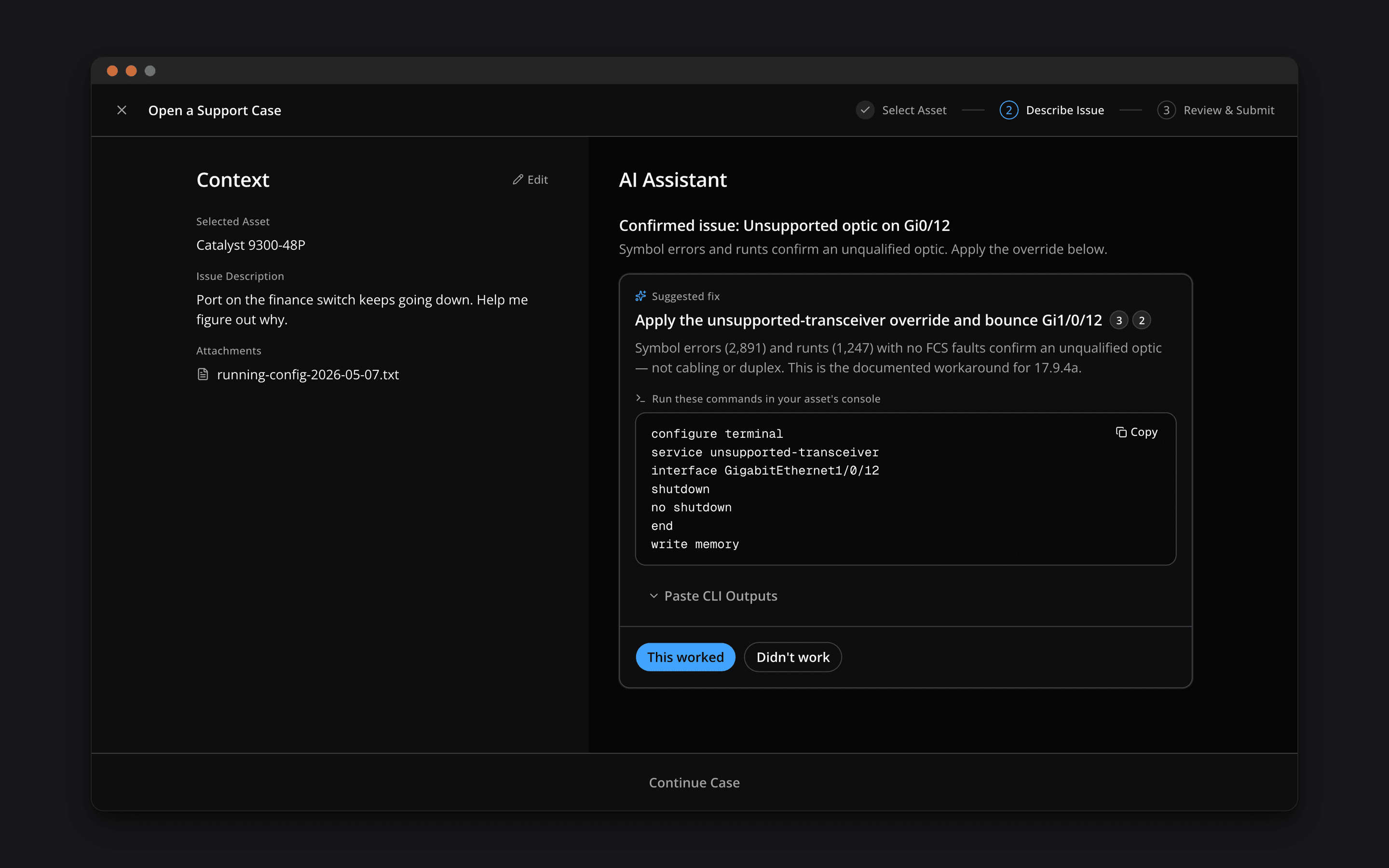Click the gray window zoom dot

(x=150, y=70)
